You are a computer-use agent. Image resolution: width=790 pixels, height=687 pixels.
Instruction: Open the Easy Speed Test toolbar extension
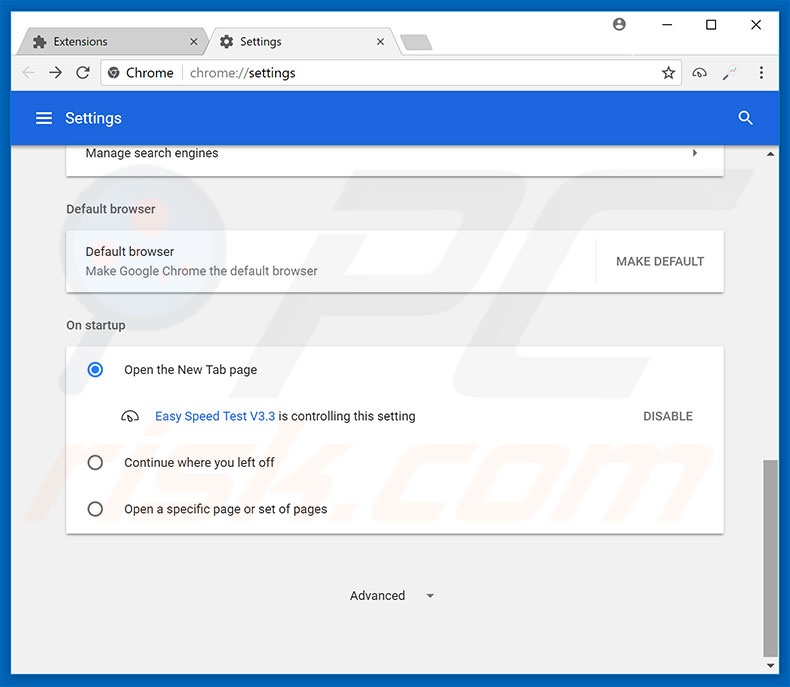tap(699, 73)
